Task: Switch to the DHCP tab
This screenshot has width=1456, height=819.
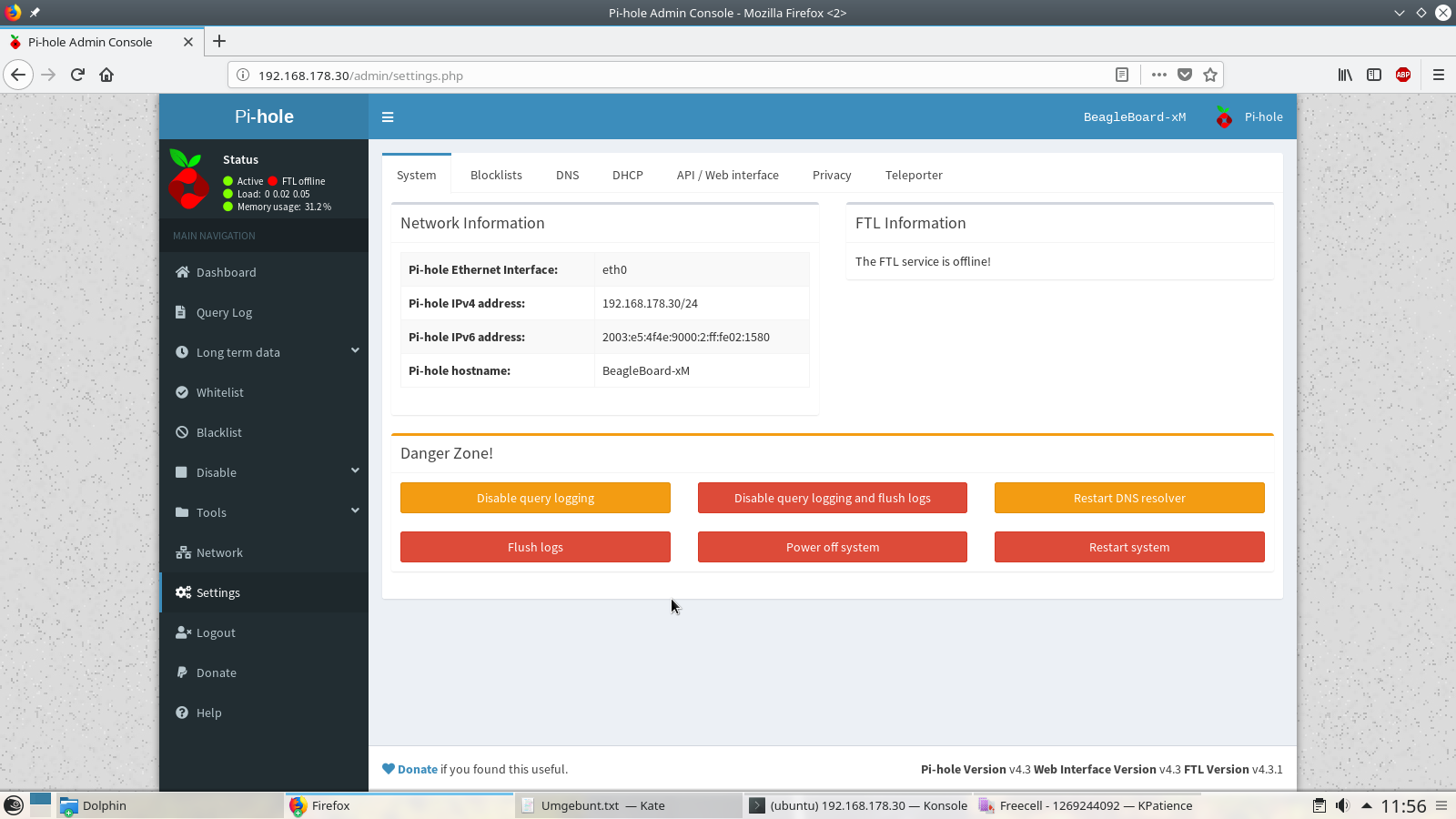Action: pos(628,175)
